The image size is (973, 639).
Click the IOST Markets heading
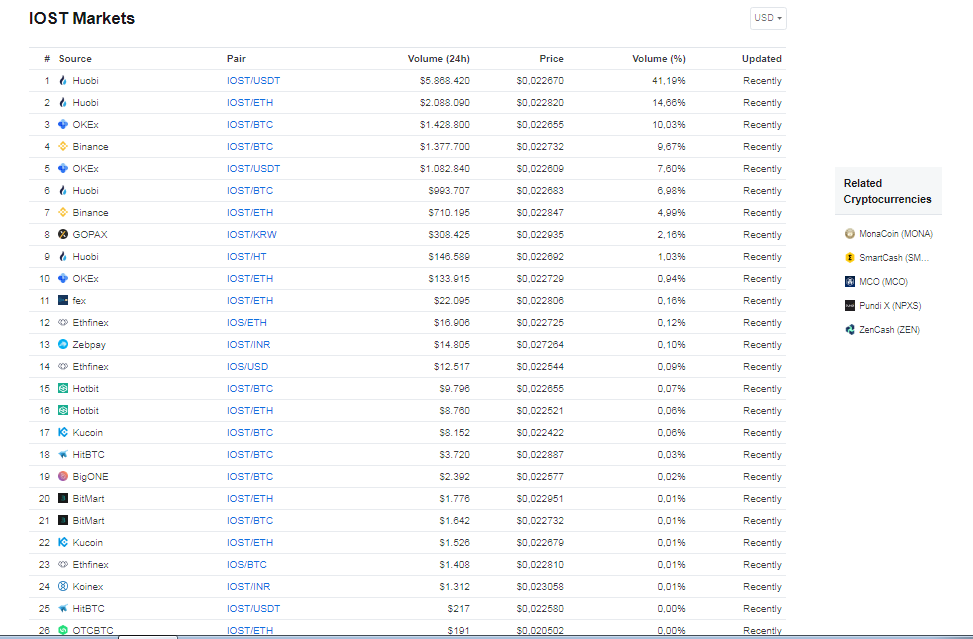tap(82, 19)
